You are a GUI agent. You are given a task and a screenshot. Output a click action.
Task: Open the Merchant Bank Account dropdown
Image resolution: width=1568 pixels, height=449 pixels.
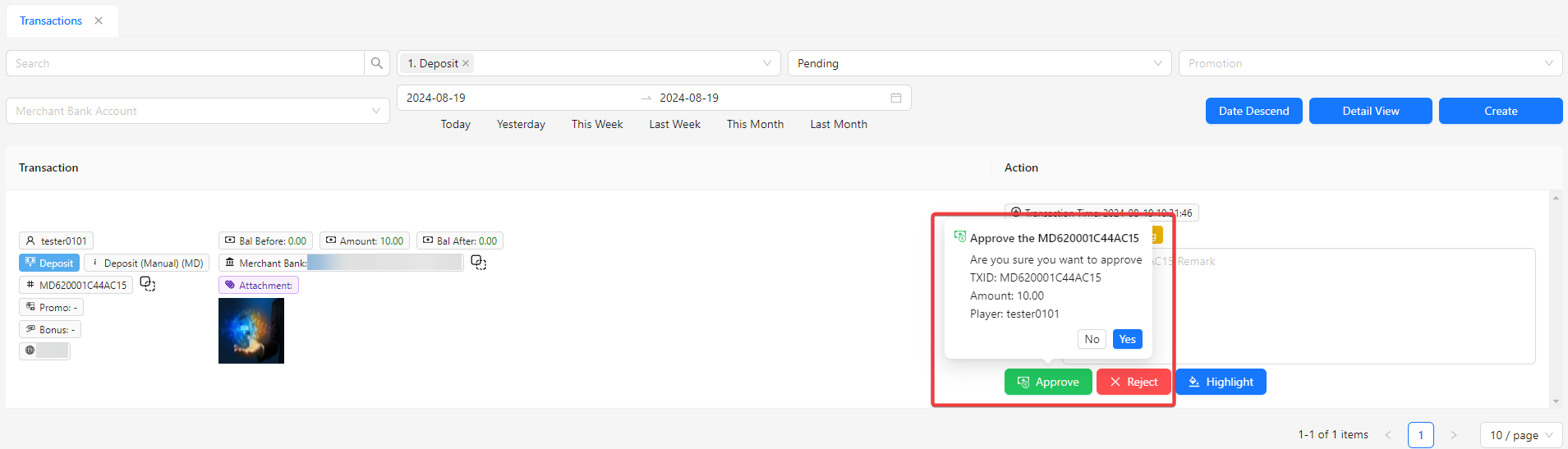click(x=197, y=111)
